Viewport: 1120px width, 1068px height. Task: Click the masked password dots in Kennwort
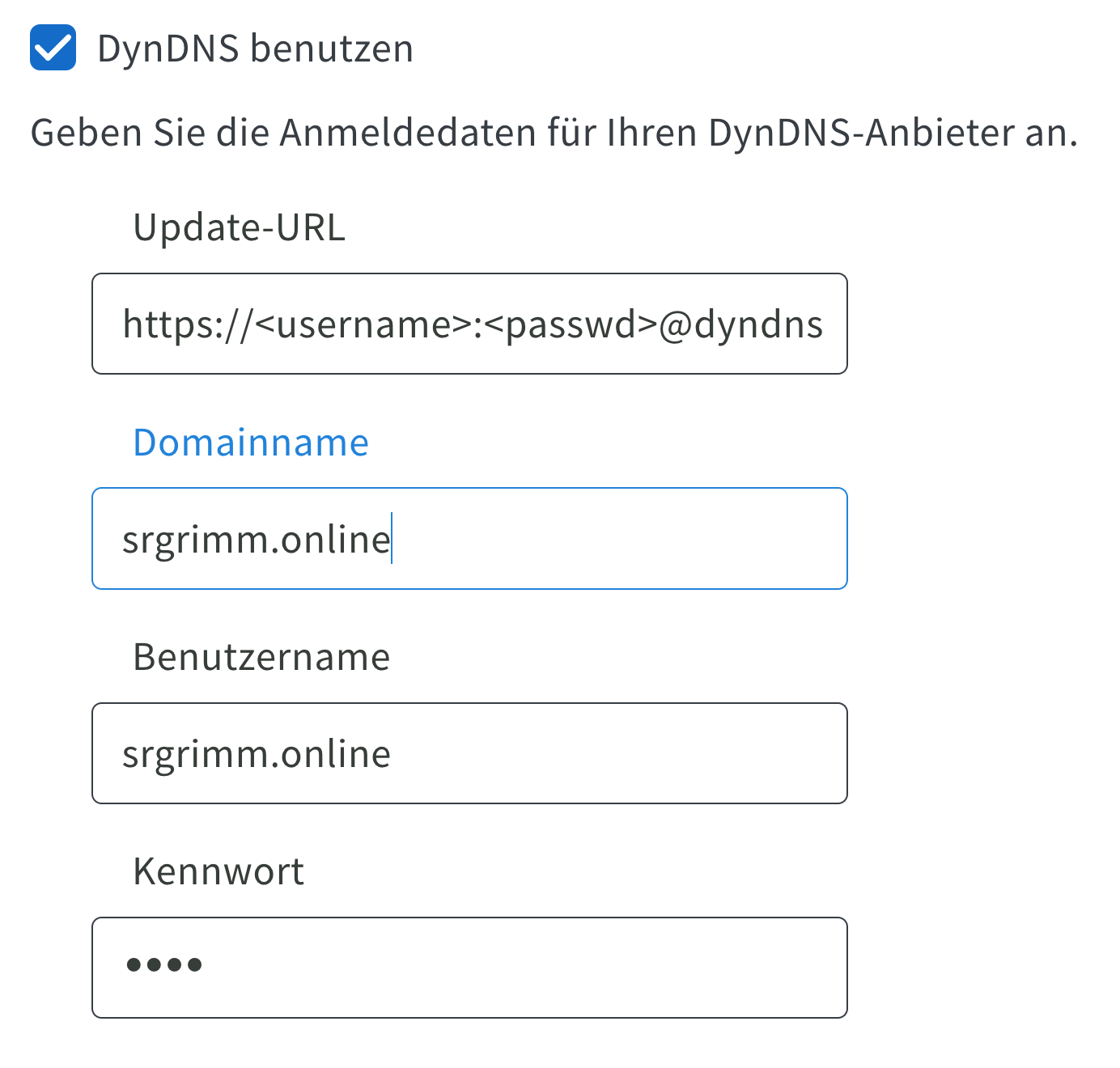coord(164,964)
